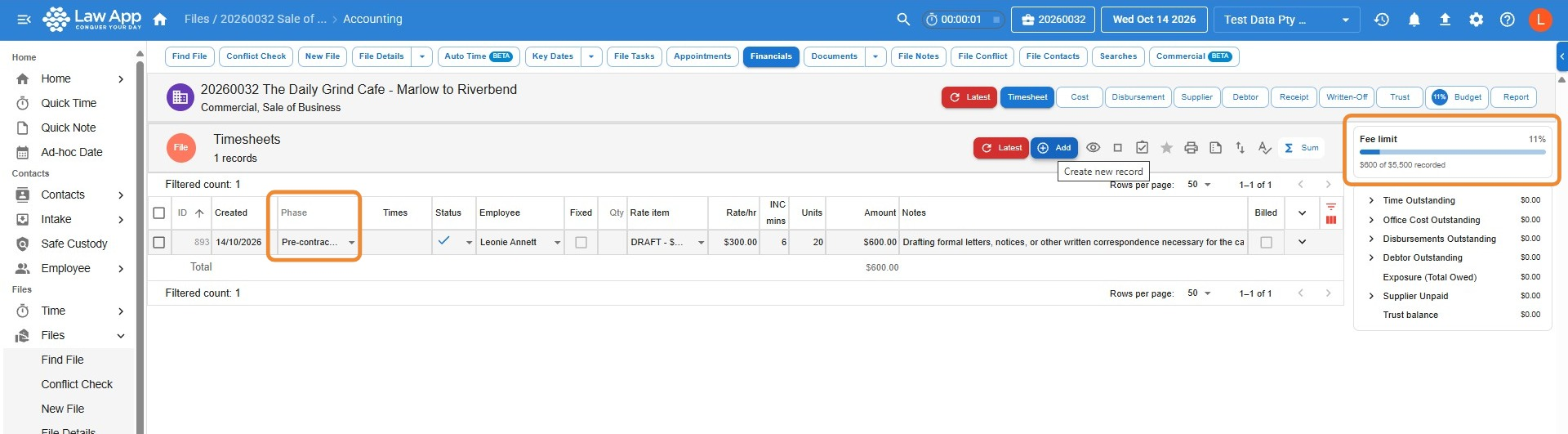Open the Financials tab
The height and width of the screenshot is (434, 1568).
[x=771, y=56]
